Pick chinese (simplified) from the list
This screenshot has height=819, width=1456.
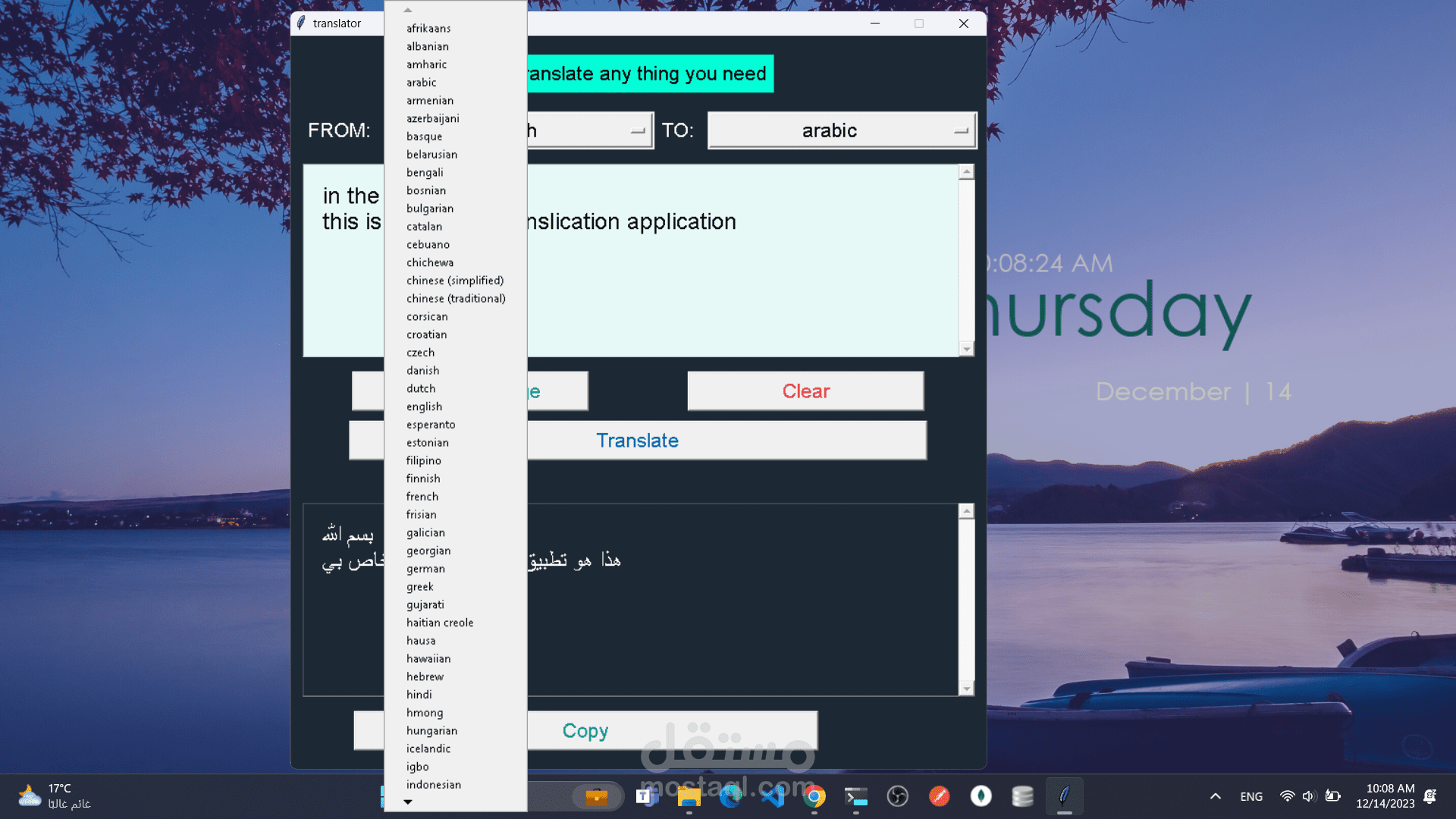click(x=455, y=281)
